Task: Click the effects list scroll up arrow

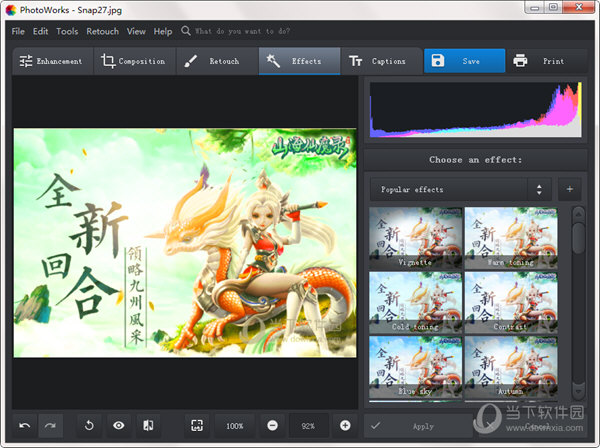Action: point(579,214)
